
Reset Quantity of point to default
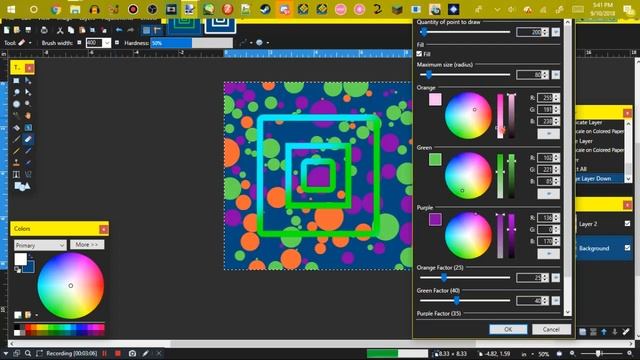pos(556,32)
